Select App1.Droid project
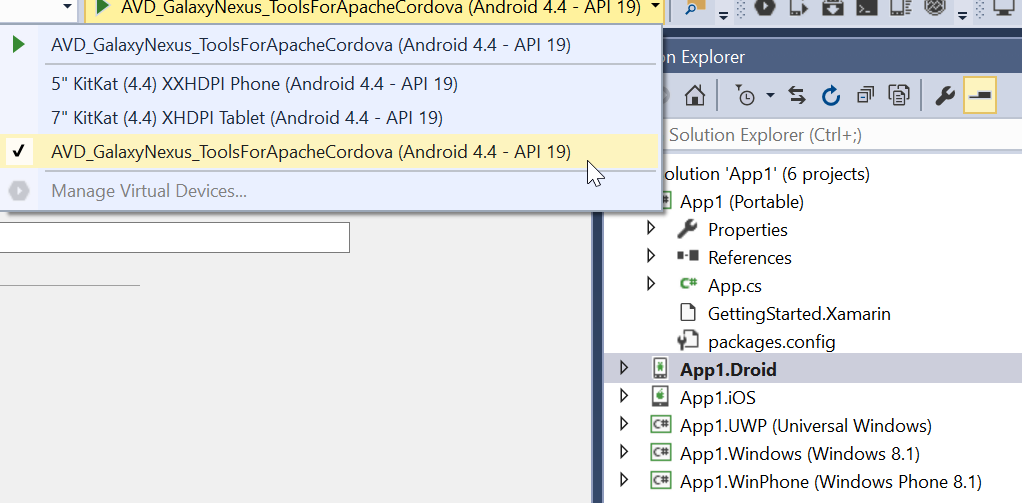1022x503 pixels. tap(728, 369)
